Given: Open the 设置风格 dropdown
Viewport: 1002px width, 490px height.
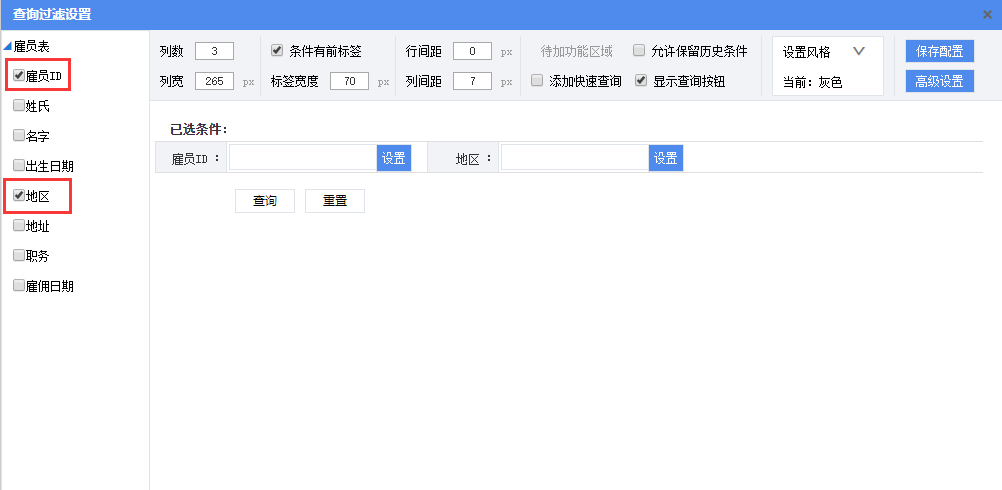Looking at the screenshot, I should click(x=857, y=52).
